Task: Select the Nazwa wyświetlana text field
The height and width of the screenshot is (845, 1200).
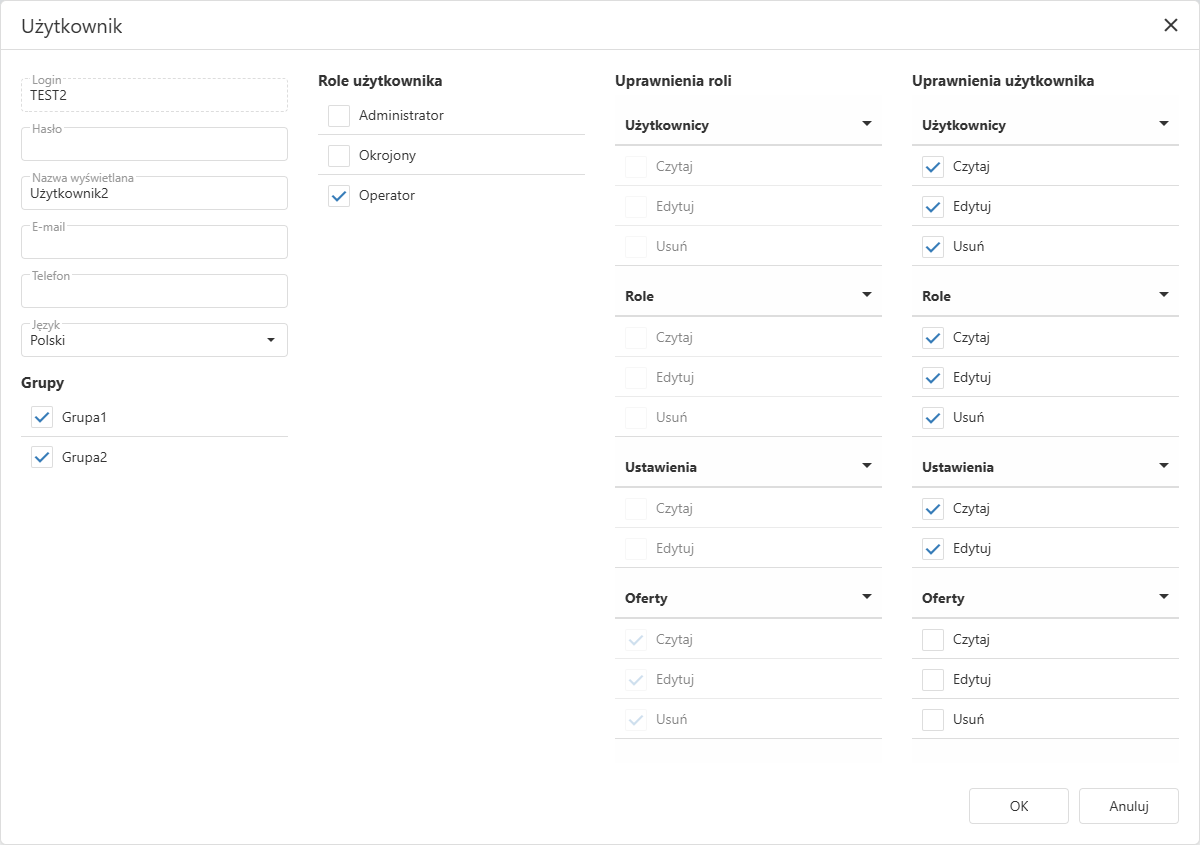Action: [154, 194]
